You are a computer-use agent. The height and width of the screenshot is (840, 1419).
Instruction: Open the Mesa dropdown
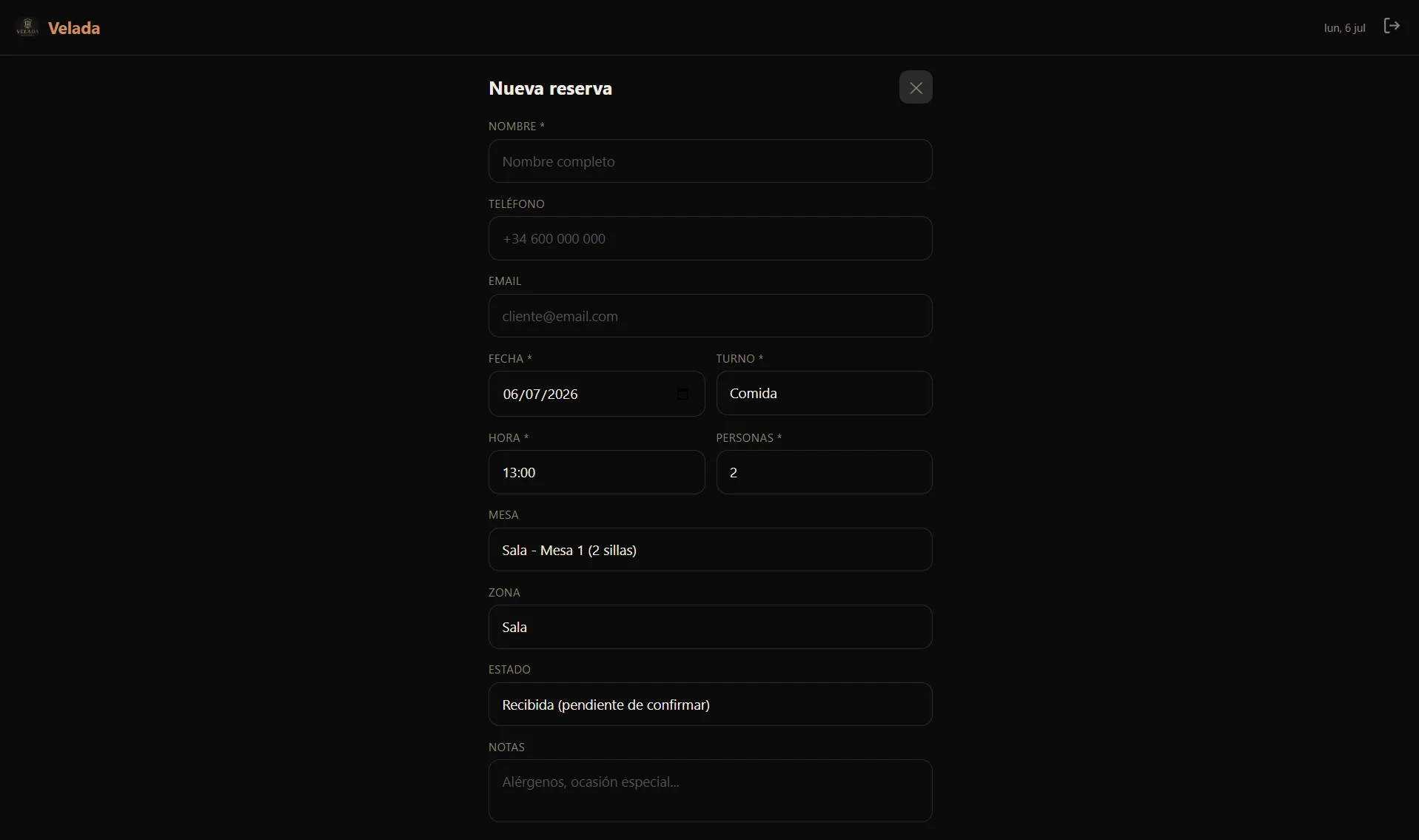click(710, 550)
